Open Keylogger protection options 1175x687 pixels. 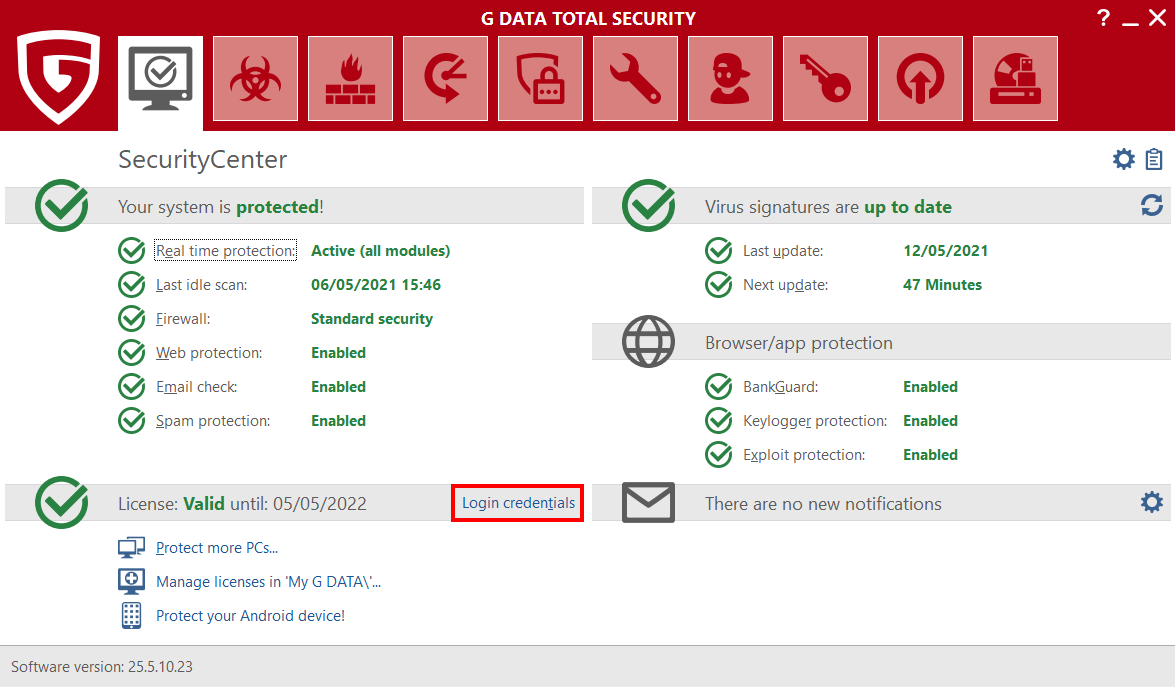[815, 421]
